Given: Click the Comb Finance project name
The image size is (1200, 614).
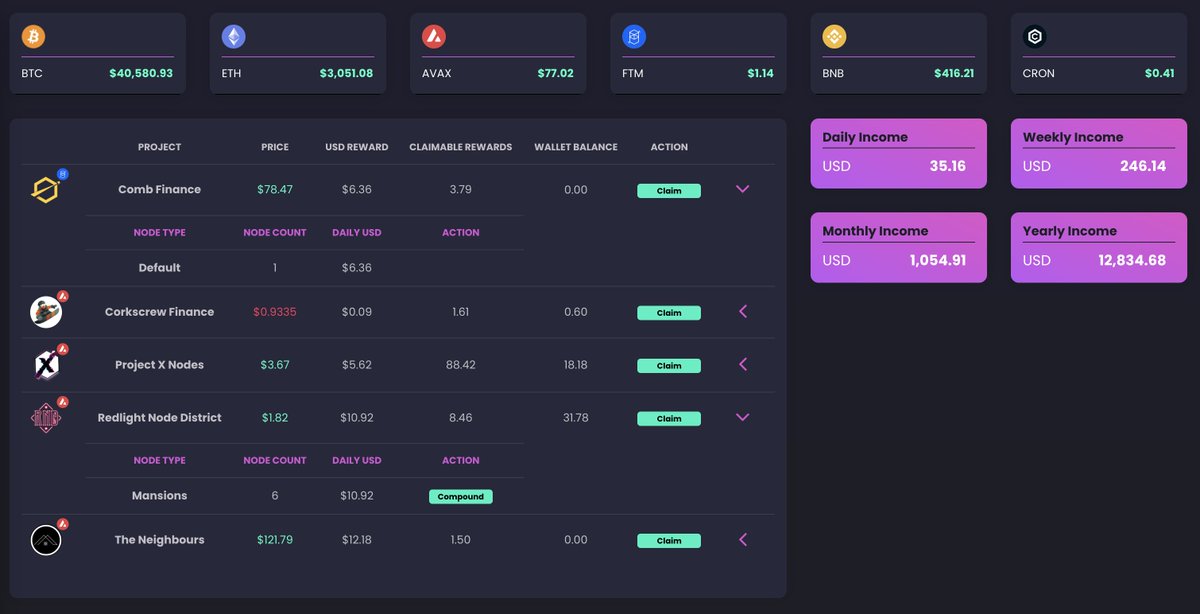Looking at the screenshot, I should pyautogui.click(x=160, y=189).
